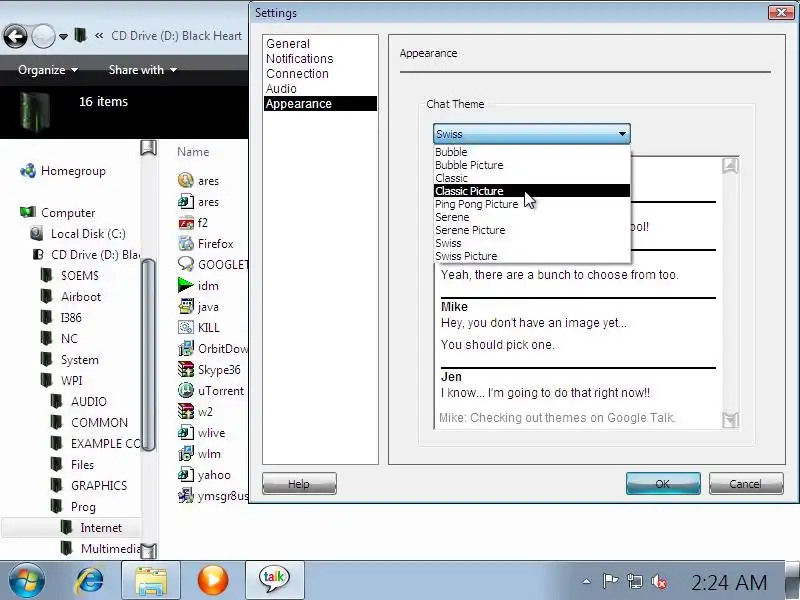Open Internet Explorer from taskbar
Image resolution: width=800 pixels, height=600 pixels.
click(90, 580)
